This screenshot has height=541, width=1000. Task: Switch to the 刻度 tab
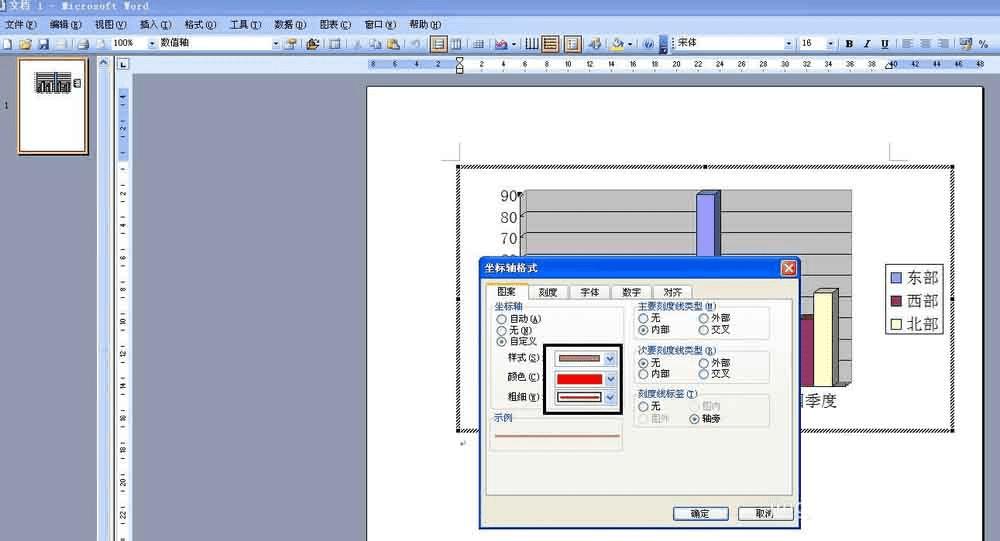pyautogui.click(x=548, y=292)
